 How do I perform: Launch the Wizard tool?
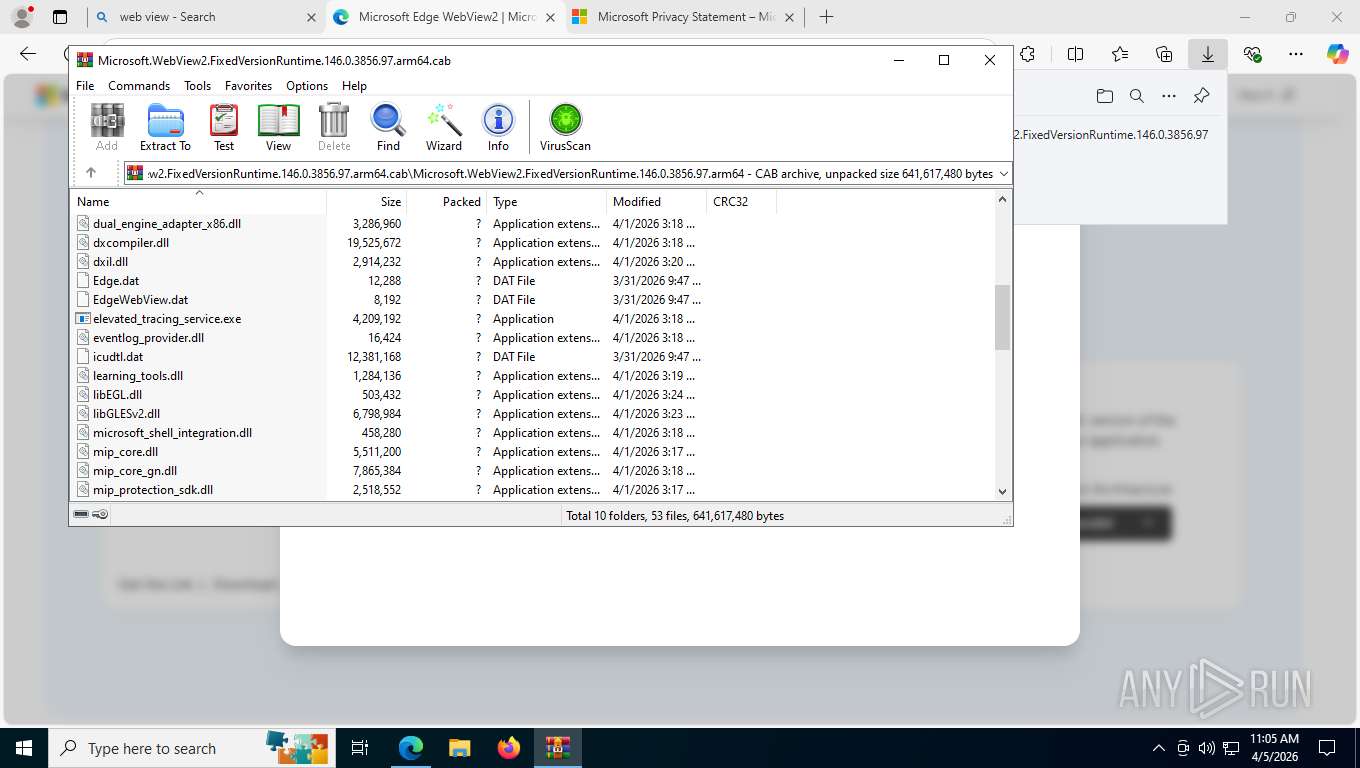coord(444,127)
